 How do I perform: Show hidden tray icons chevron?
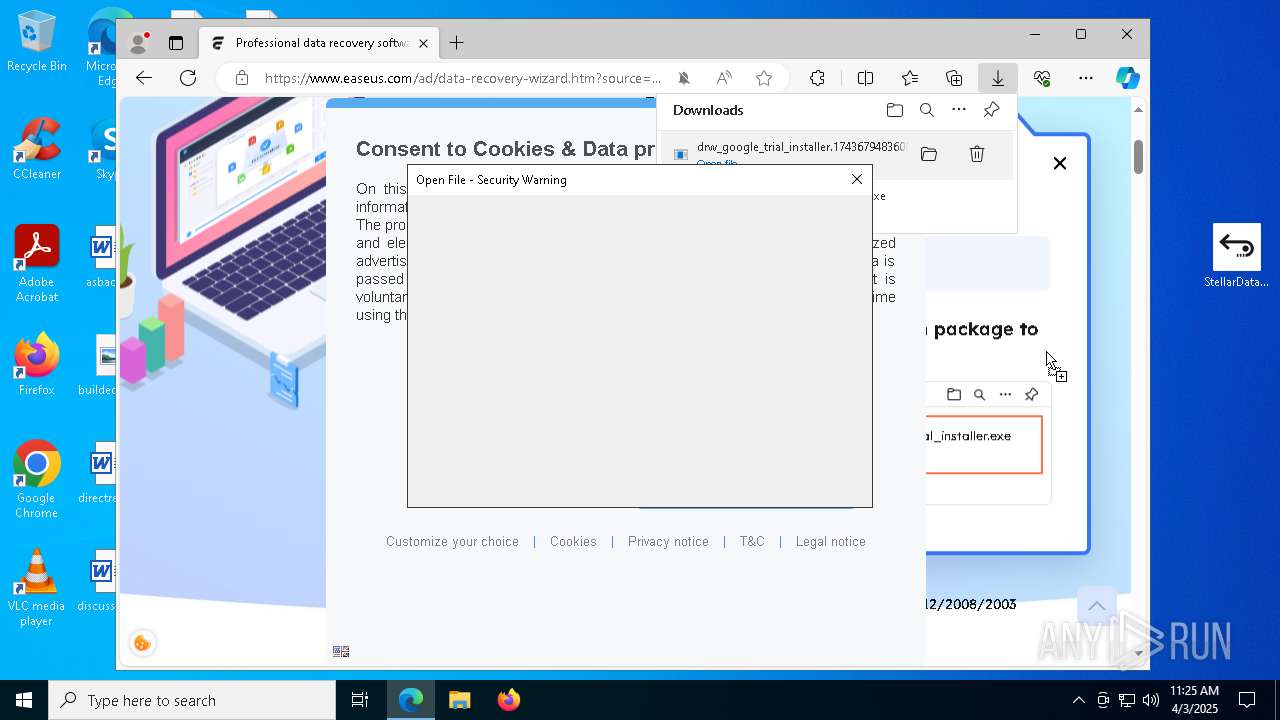pyautogui.click(x=1078, y=700)
